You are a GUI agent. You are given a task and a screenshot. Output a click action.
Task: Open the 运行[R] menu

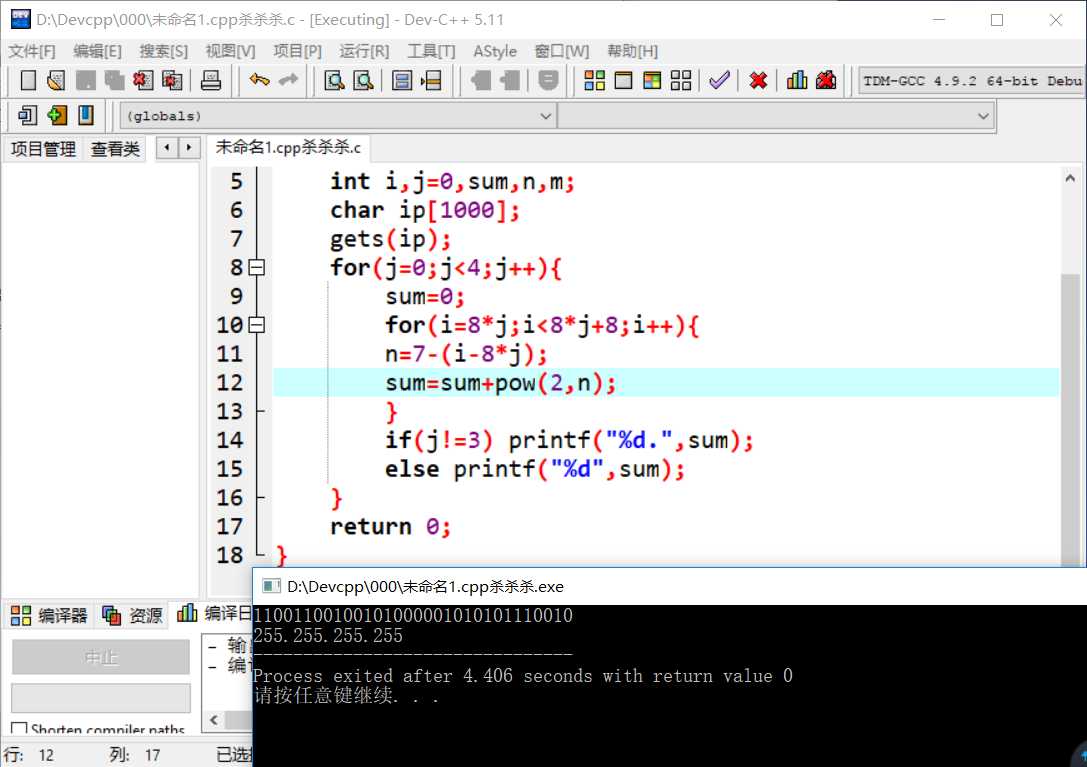click(364, 51)
